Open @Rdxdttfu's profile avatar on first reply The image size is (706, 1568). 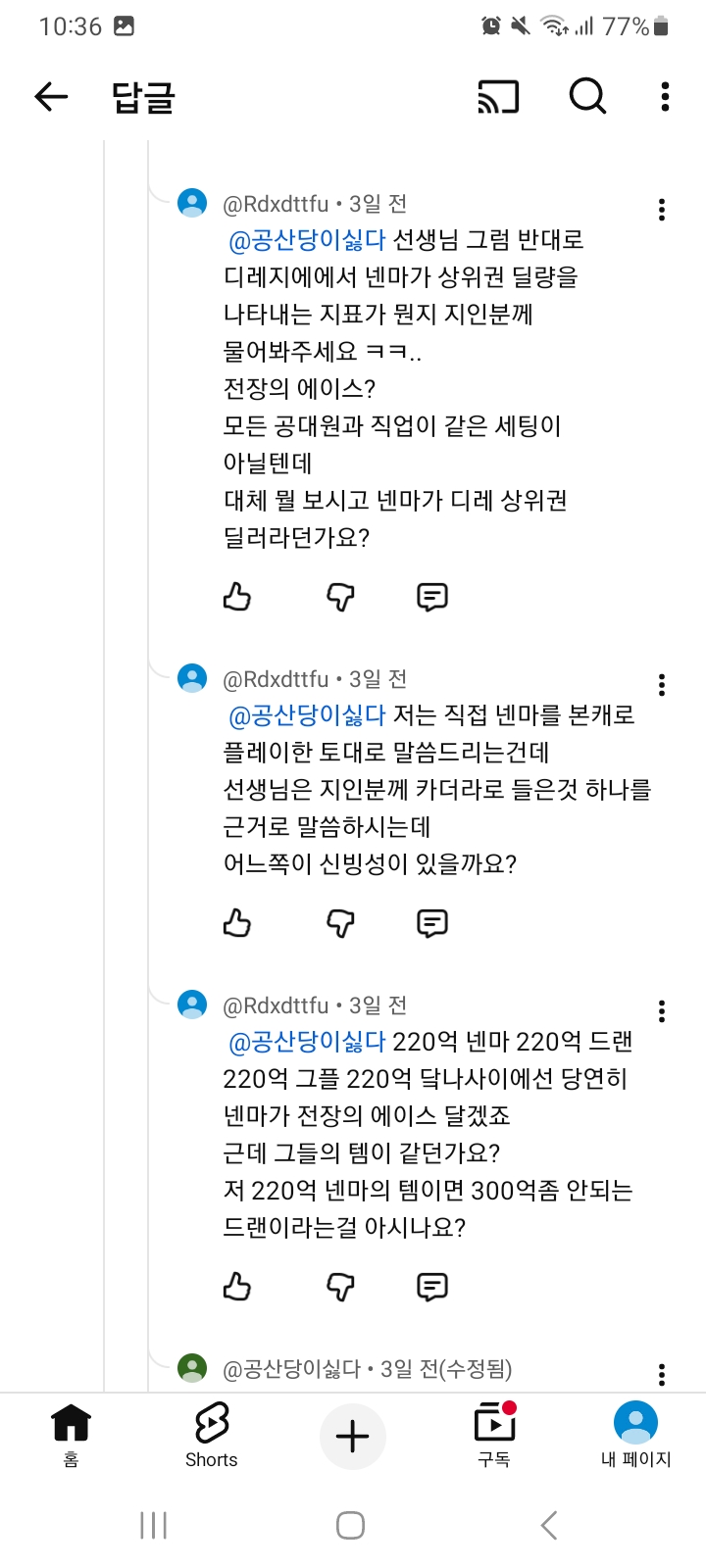(192, 203)
